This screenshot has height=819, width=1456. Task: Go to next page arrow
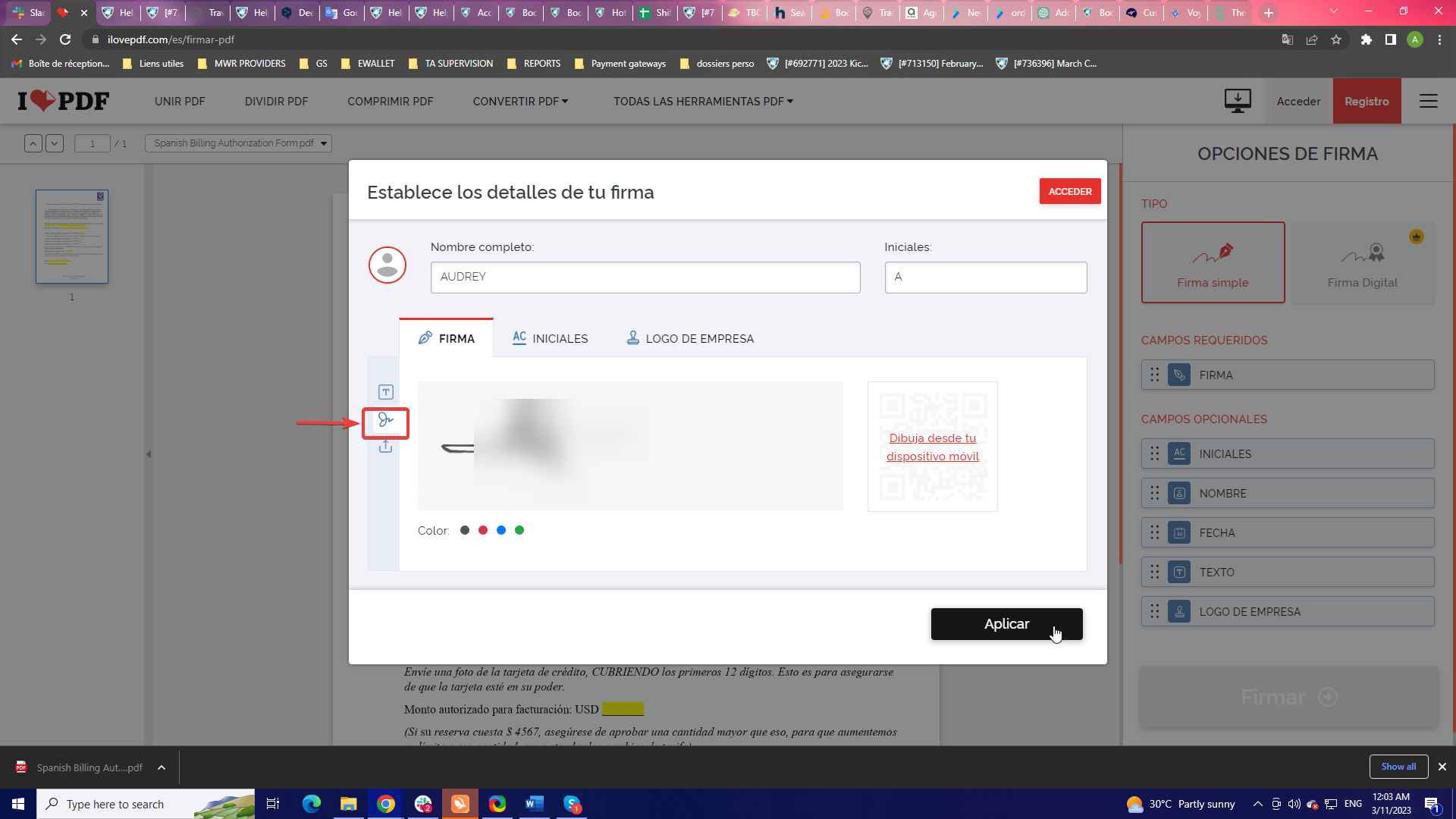click(x=55, y=143)
